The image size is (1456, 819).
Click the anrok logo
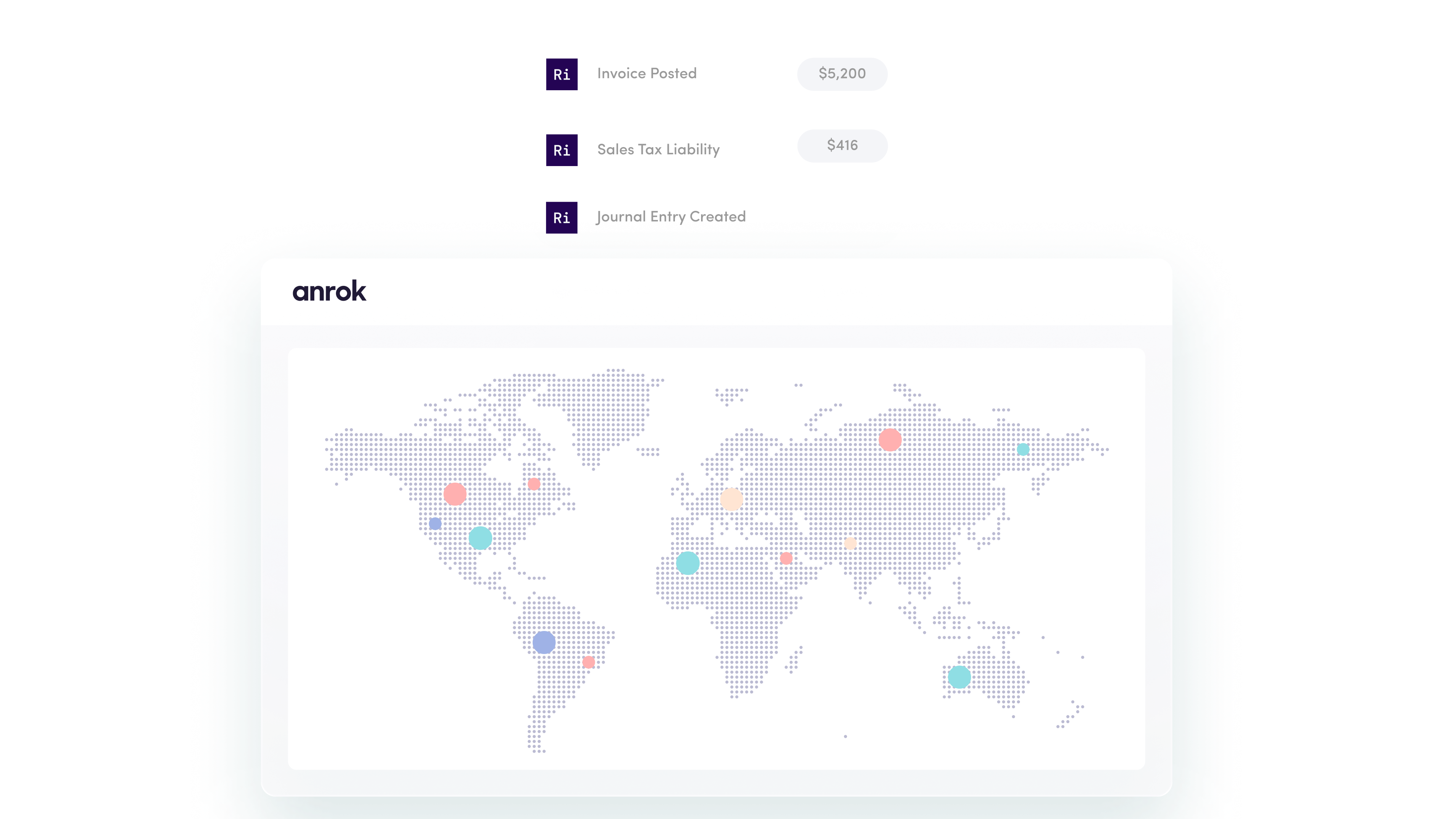click(329, 292)
